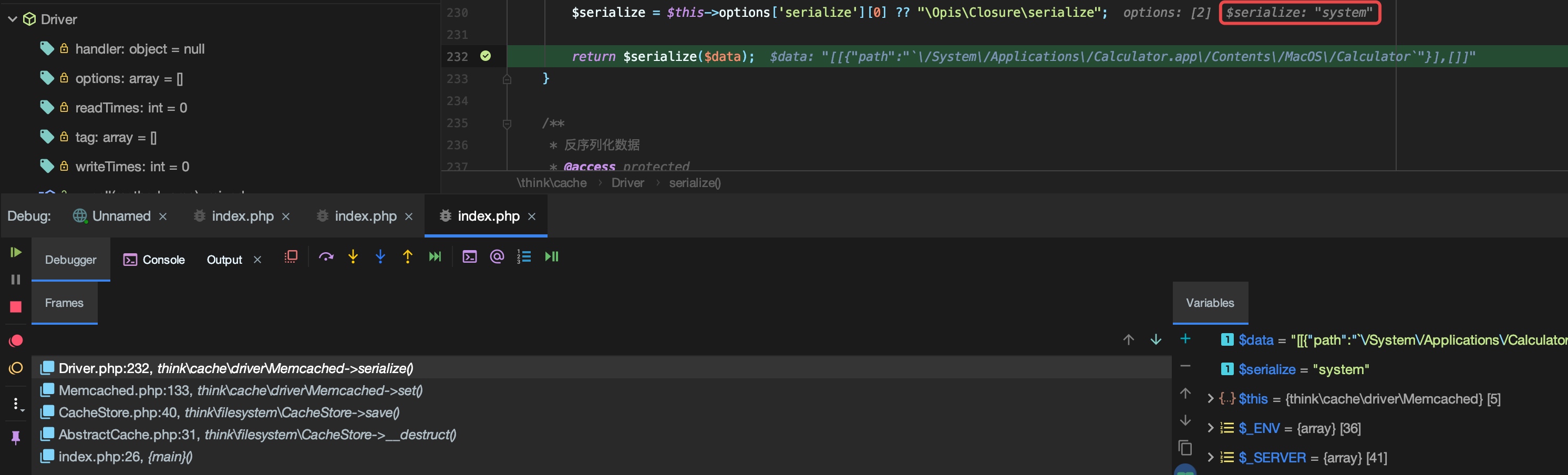This screenshot has width=1568, height=475.
Task: Remove watch with minus icon
Action: (x=1185, y=366)
